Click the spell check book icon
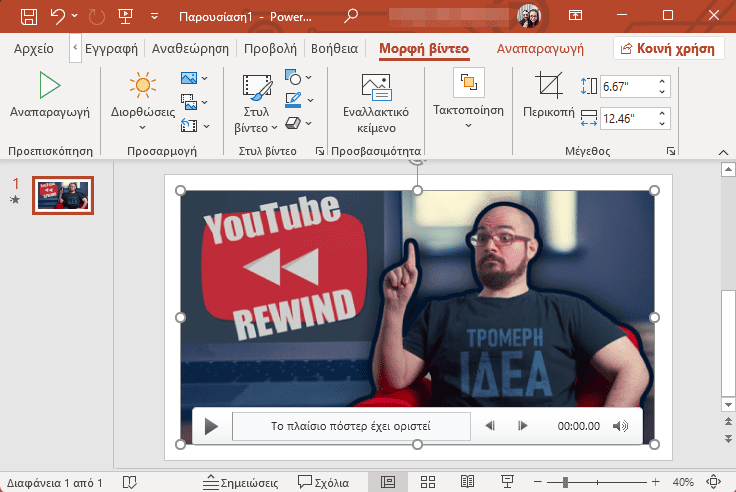The height and width of the screenshot is (492, 736). pyautogui.click(x=130, y=482)
